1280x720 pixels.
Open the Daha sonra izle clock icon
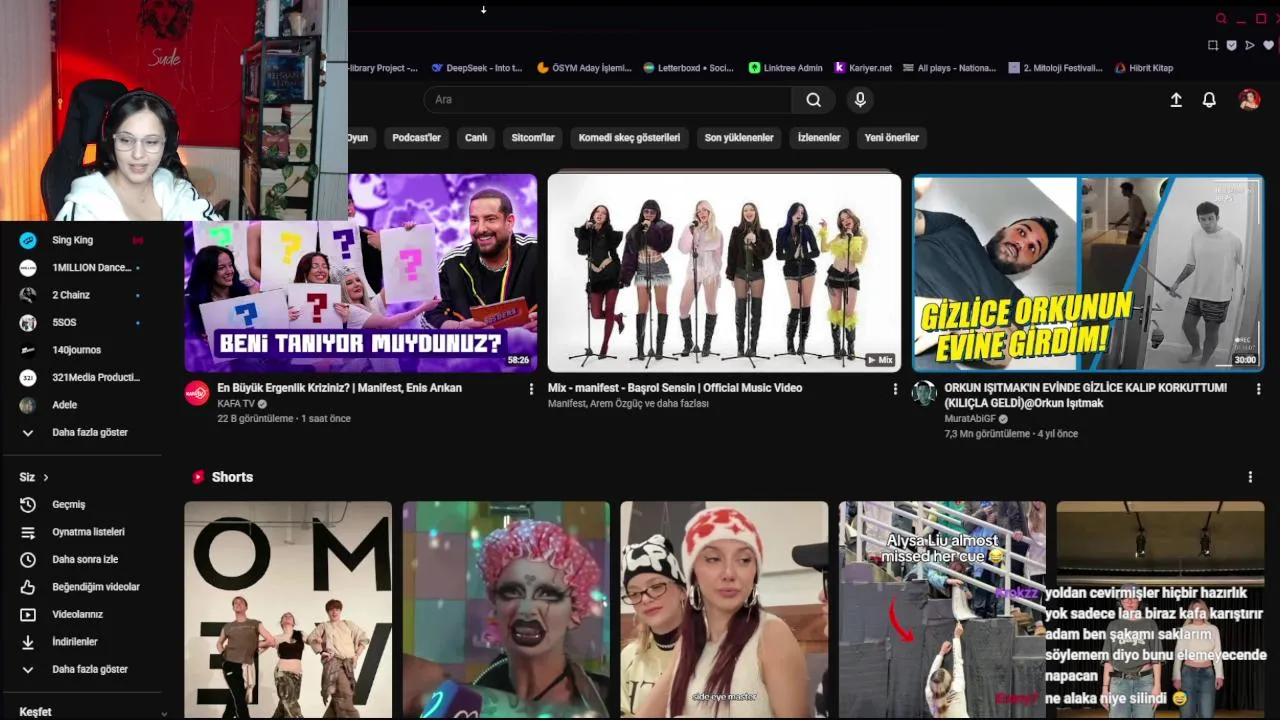28,560
